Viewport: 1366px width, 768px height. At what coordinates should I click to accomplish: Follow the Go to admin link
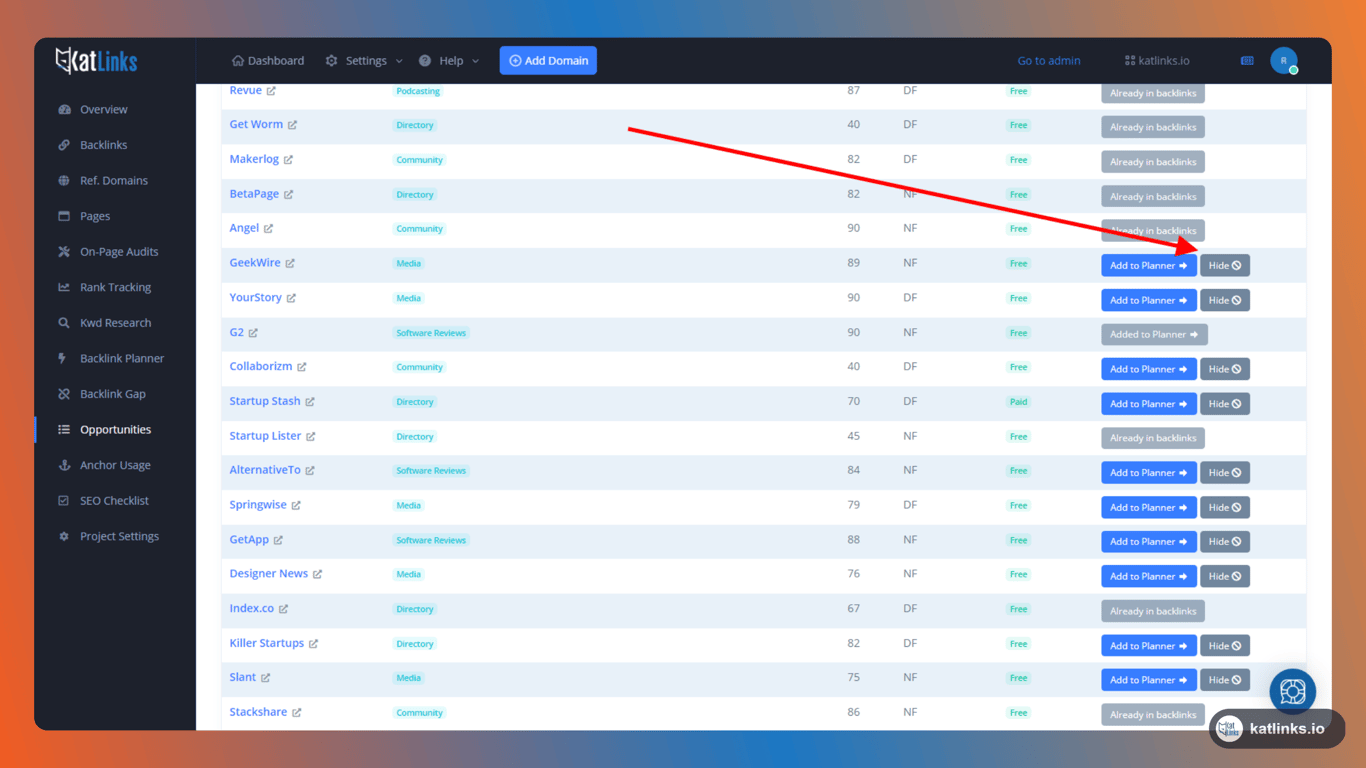tap(1049, 61)
